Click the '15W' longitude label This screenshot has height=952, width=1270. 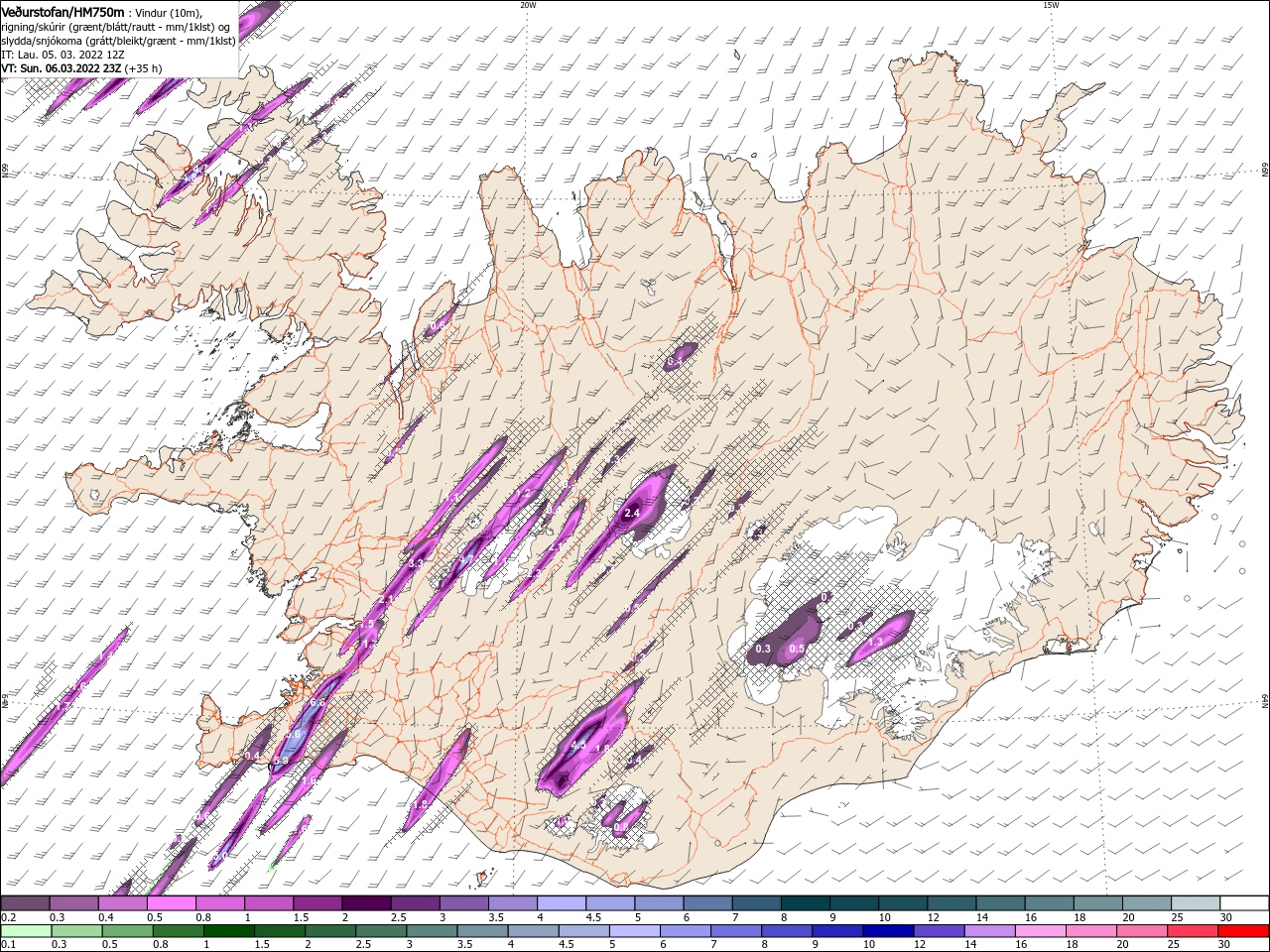click(x=1051, y=5)
